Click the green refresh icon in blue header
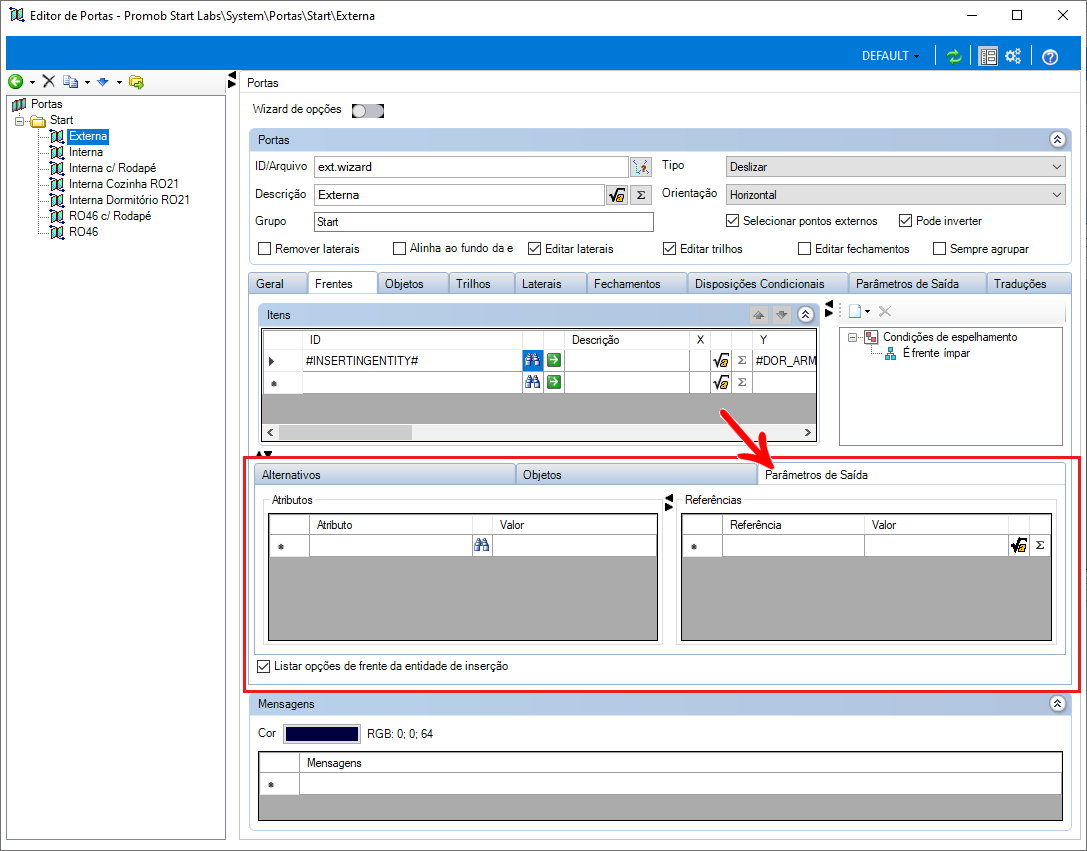This screenshot has width=1087, height=851. pyautogui.click(x=955, y=56)
